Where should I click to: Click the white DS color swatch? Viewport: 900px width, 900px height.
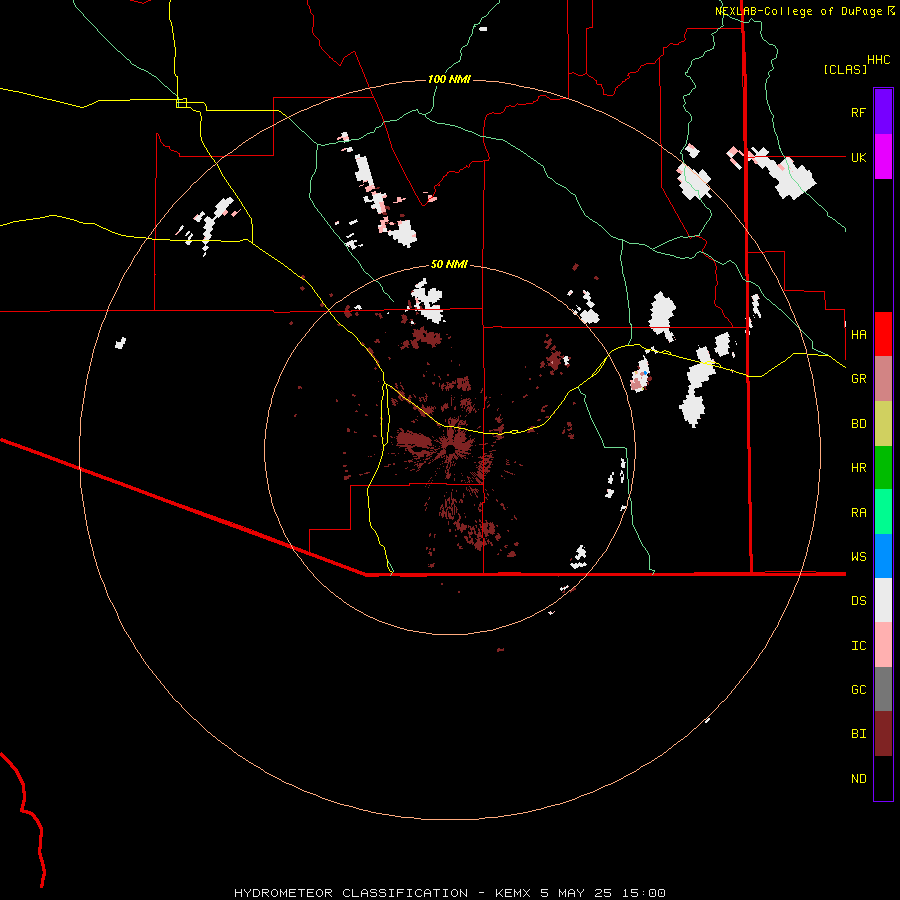pyautogui.click(x=883, y=600)
